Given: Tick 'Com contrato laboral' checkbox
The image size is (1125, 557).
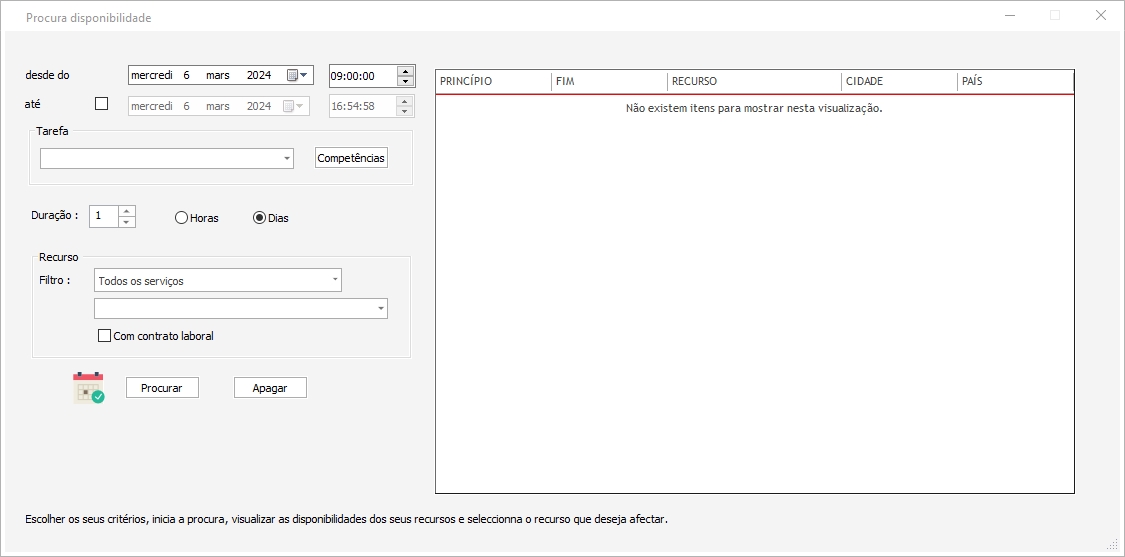Looking at the screenshot, I should pyautogui.click(x=105, y=335).
